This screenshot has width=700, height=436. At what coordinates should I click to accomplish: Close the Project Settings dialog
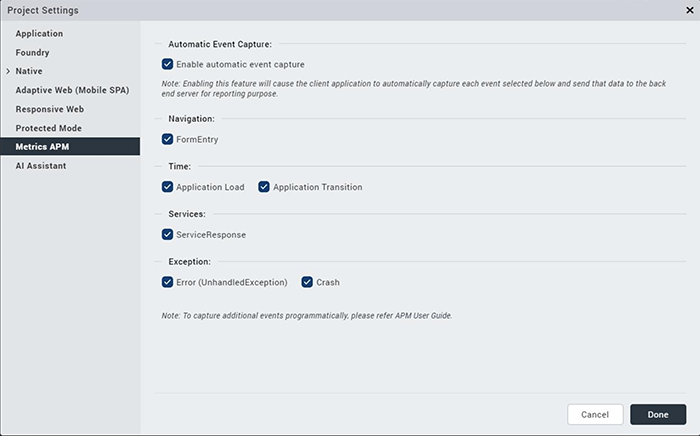(x=689, y=10)
